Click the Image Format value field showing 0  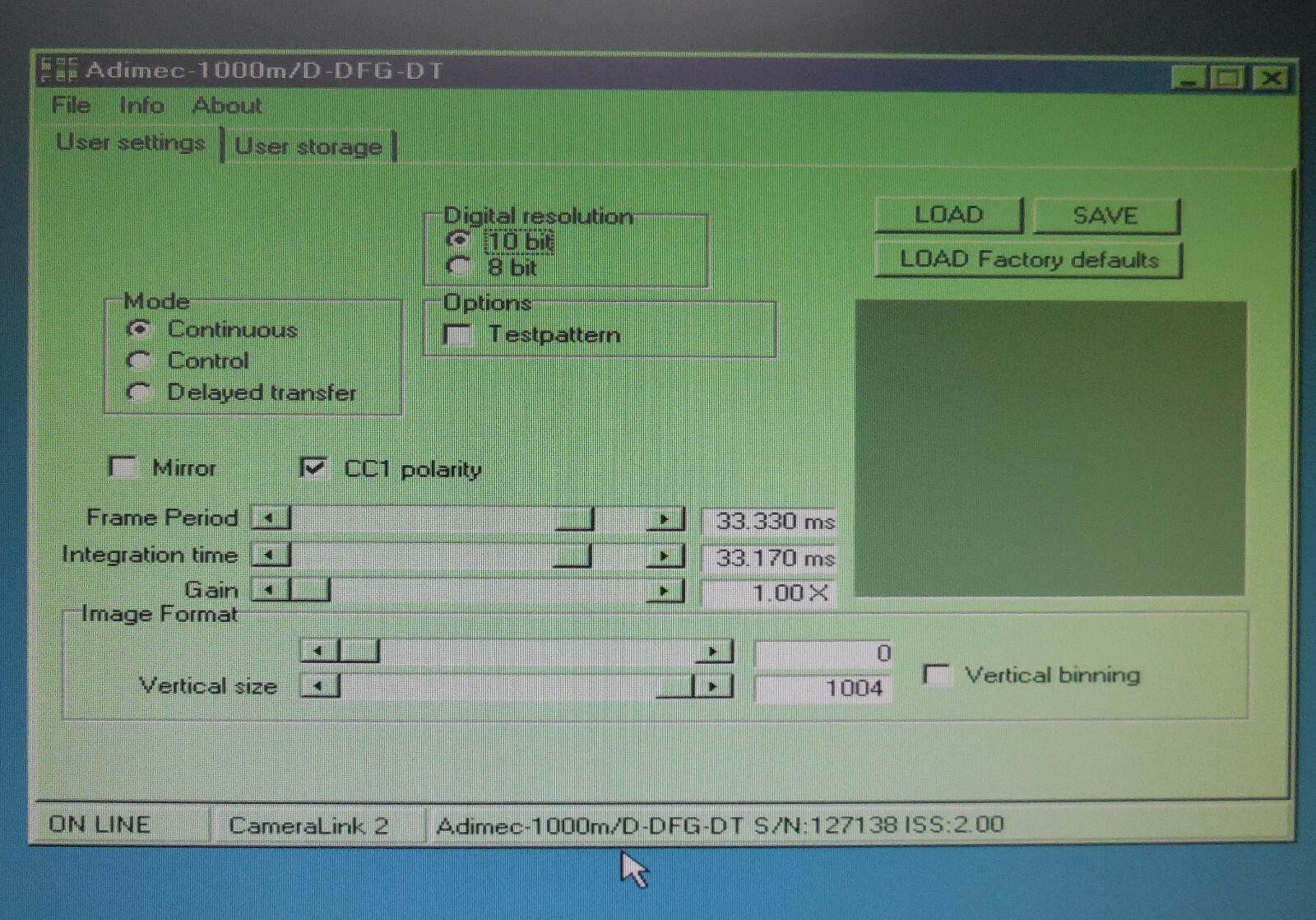823,654
